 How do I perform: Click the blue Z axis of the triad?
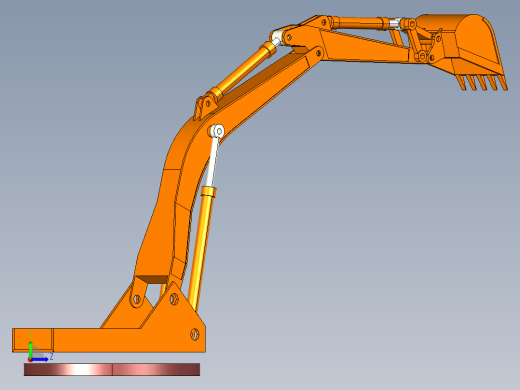tap(40, 359)
